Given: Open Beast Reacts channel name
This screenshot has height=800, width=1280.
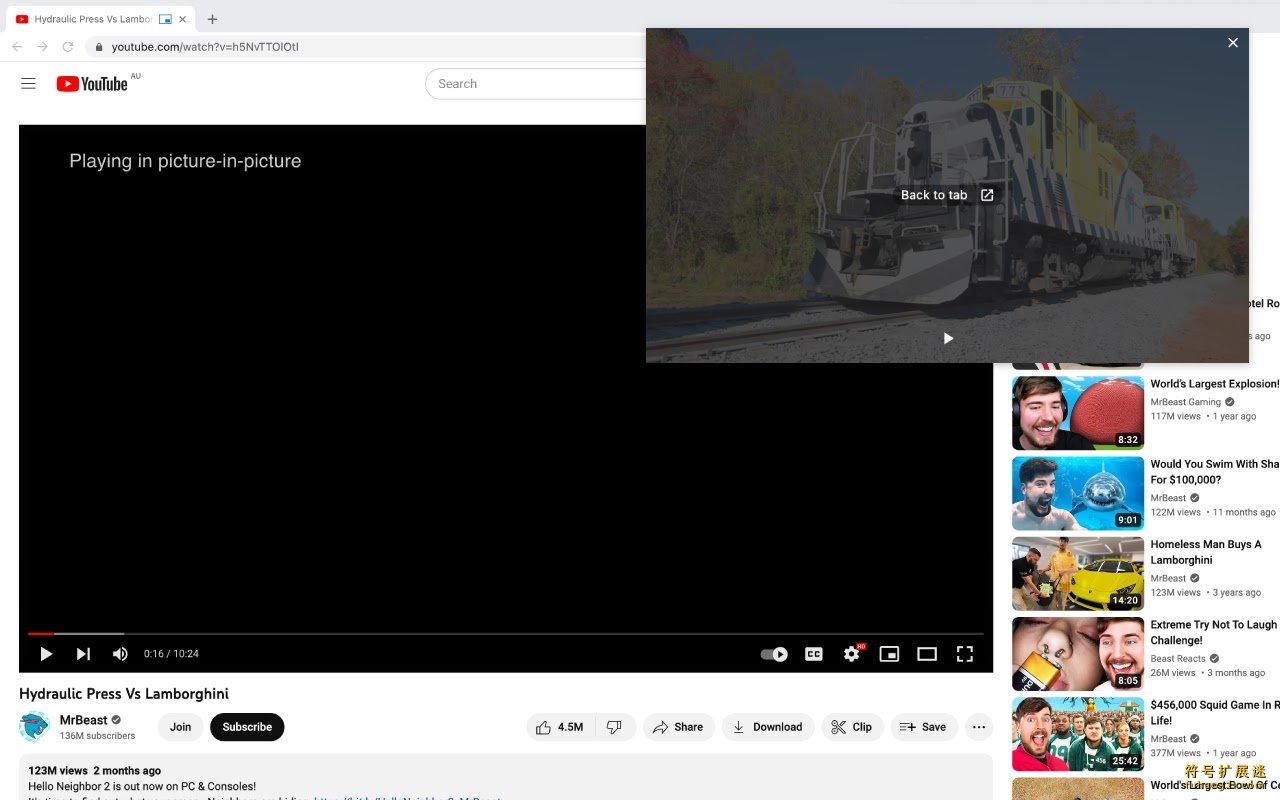Looking at the screenshot, I should [1178, 659].
